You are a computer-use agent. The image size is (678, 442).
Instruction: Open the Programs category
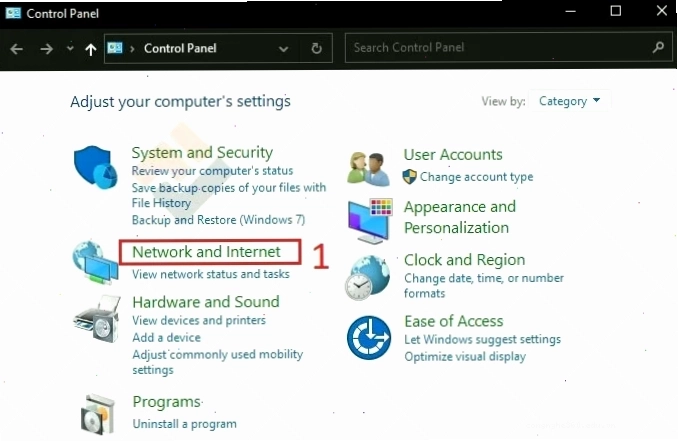[167, 402]
